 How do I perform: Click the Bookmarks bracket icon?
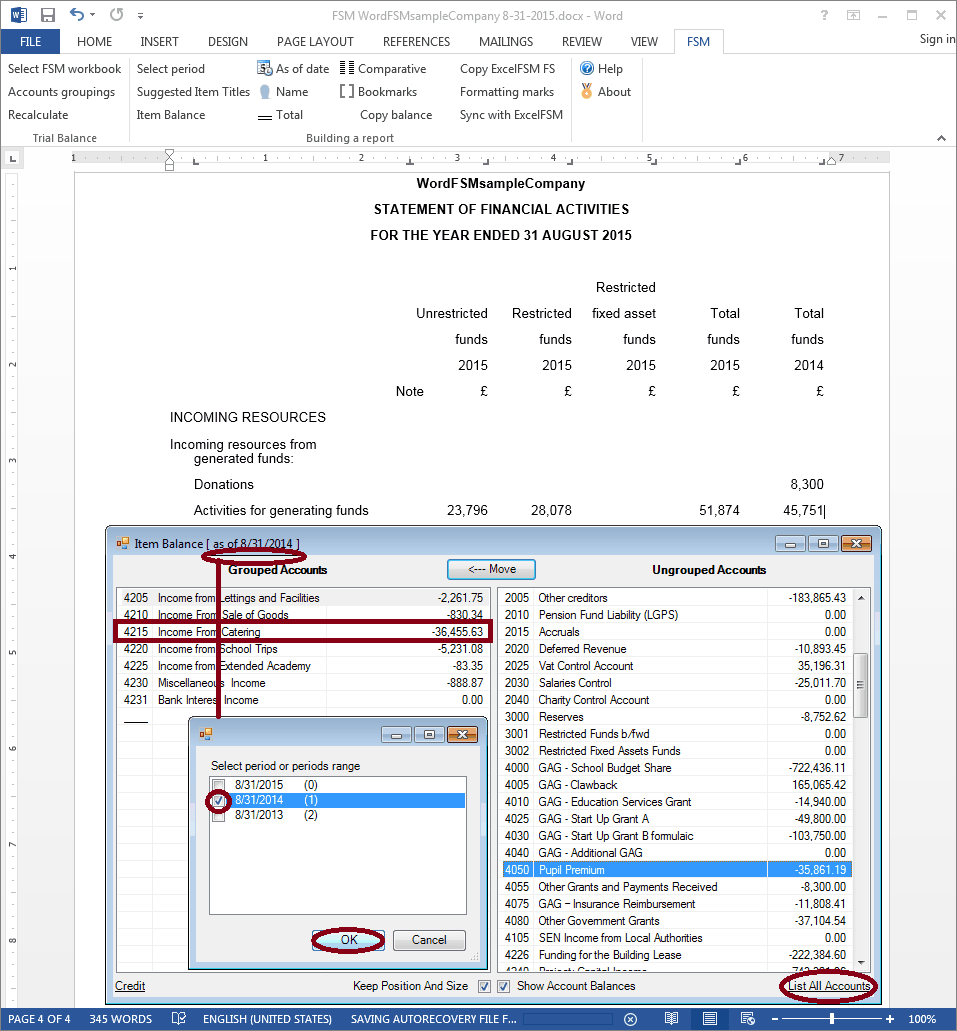347,91
